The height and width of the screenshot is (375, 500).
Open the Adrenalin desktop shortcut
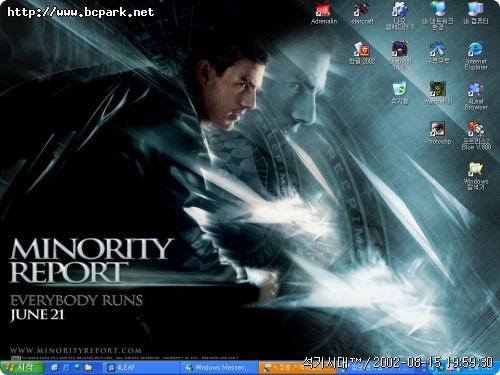(323, 13)
